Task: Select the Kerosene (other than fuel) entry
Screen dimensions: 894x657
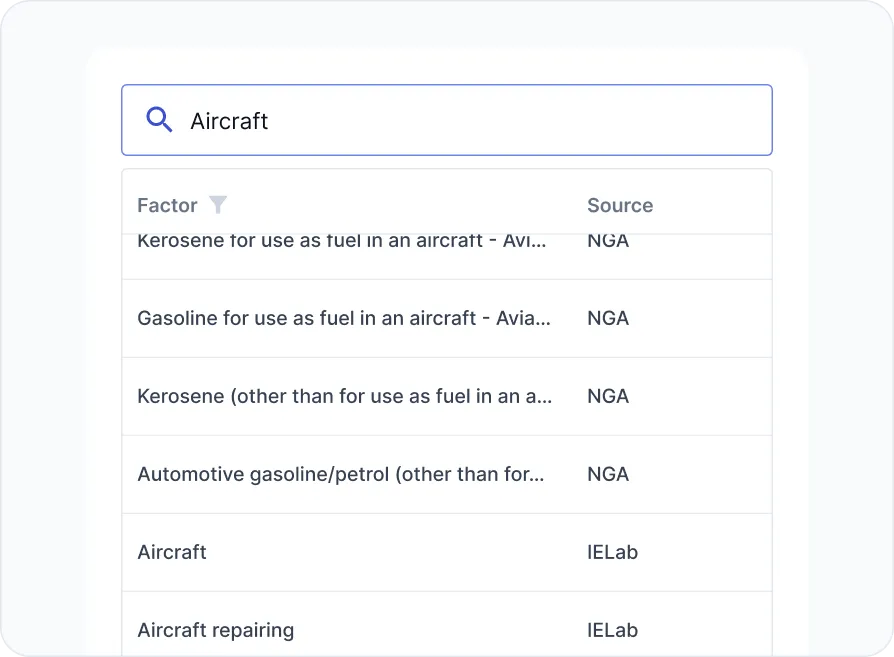Action: tap(344, 396)
